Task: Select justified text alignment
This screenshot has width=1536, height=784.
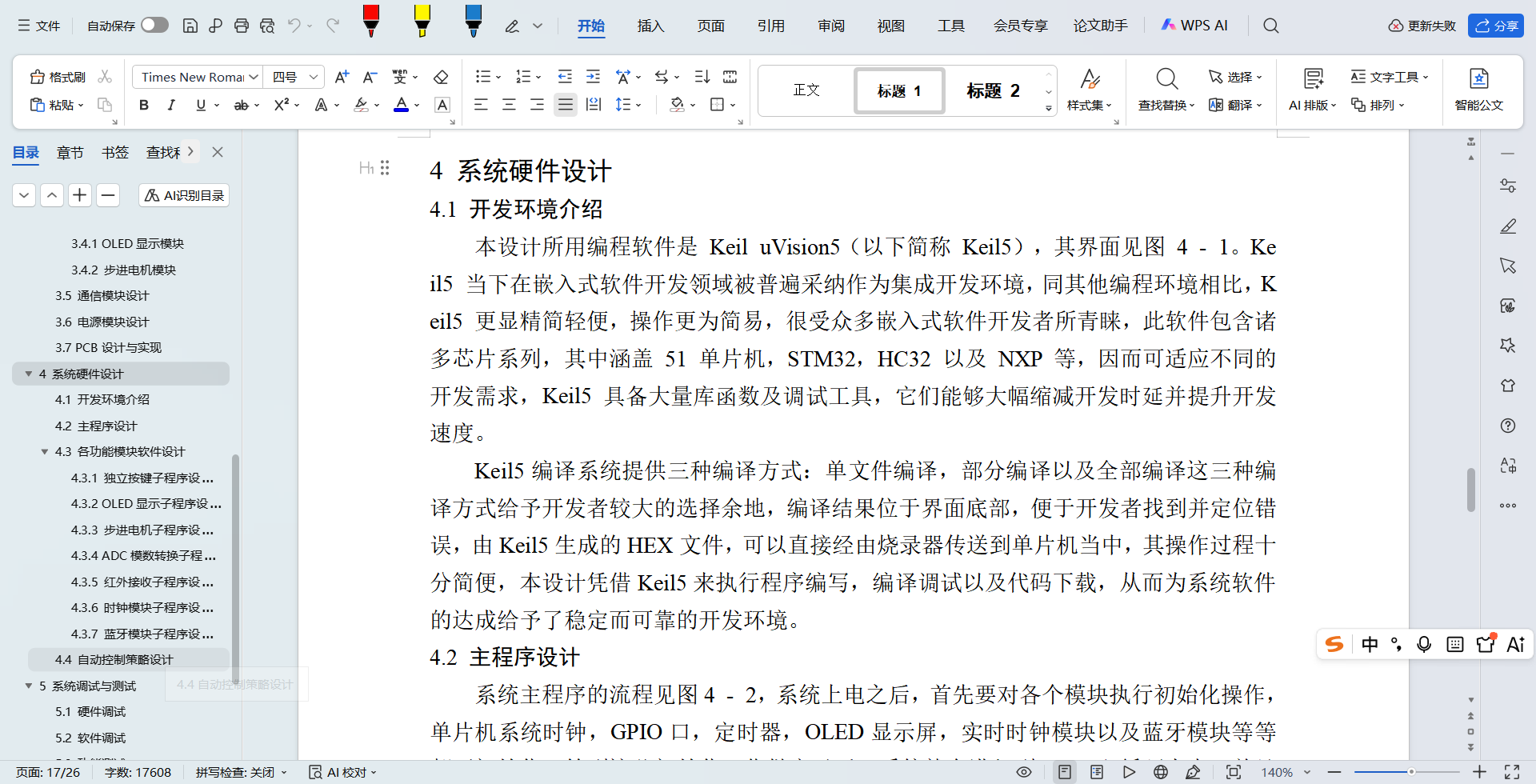Action: (566, 105)
